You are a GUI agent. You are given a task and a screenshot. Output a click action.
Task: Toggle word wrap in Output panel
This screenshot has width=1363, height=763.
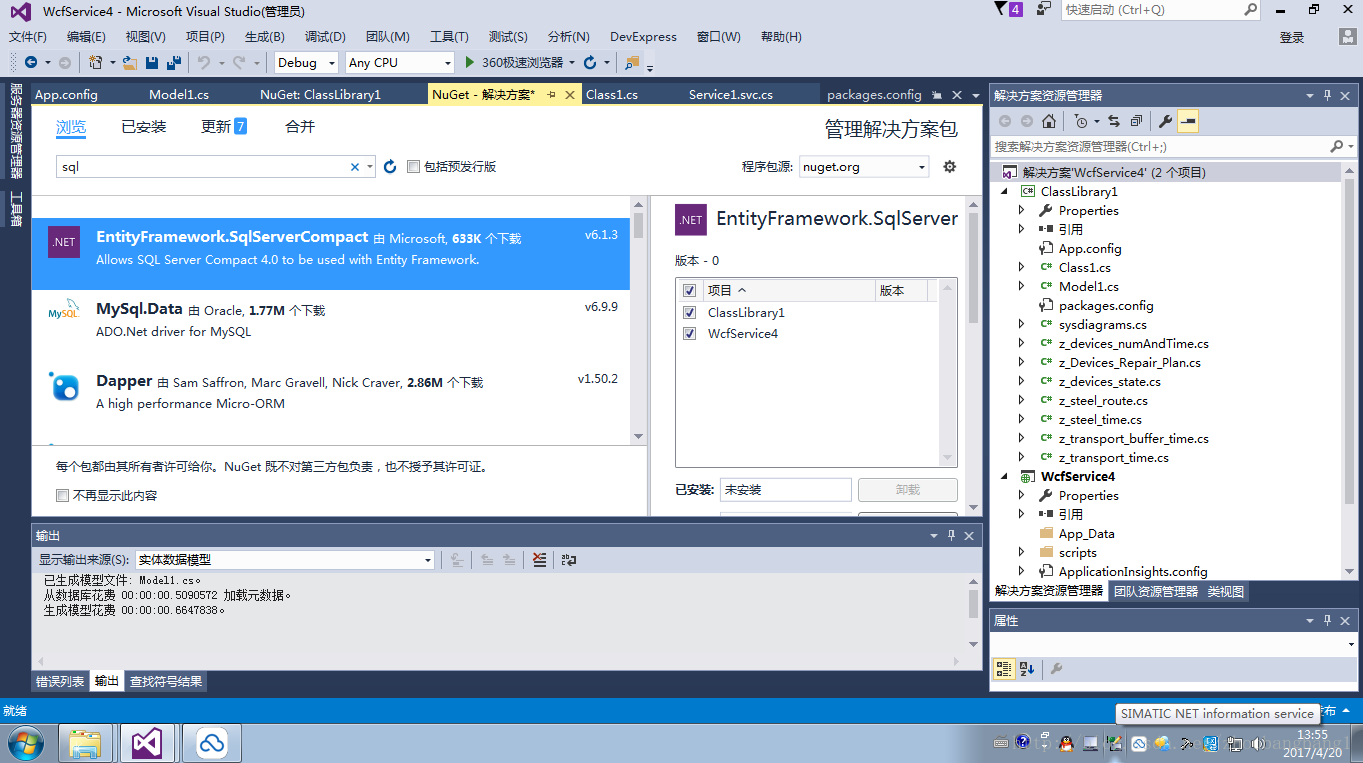(568, 560)
